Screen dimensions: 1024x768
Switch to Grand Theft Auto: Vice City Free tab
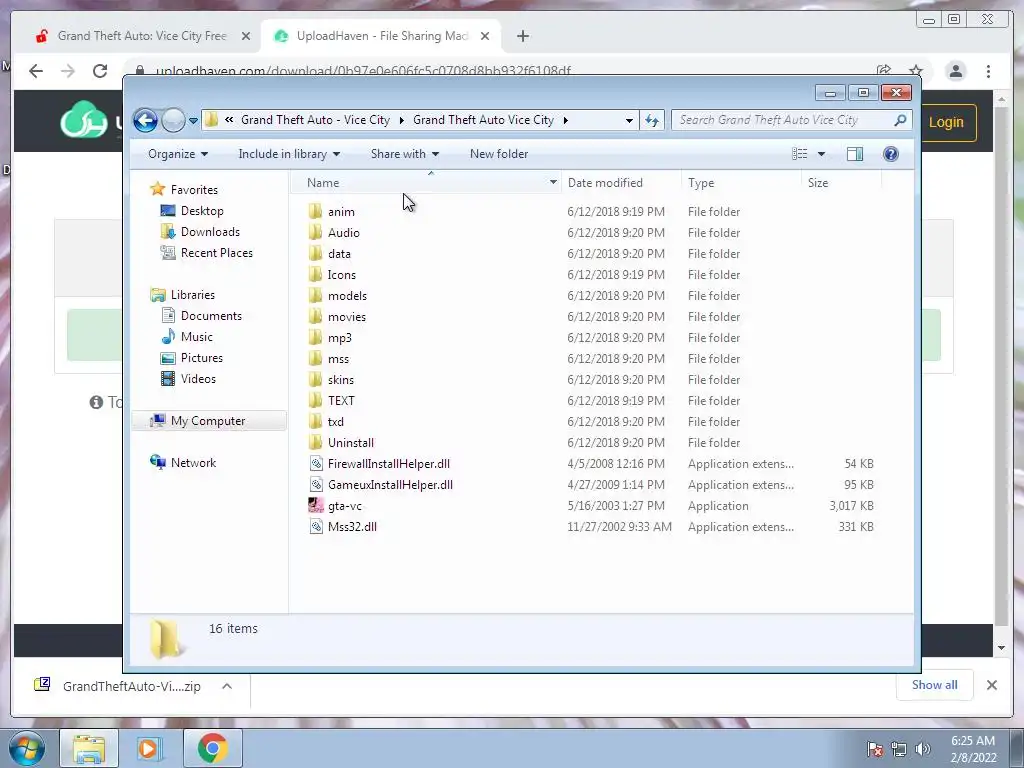142,36
